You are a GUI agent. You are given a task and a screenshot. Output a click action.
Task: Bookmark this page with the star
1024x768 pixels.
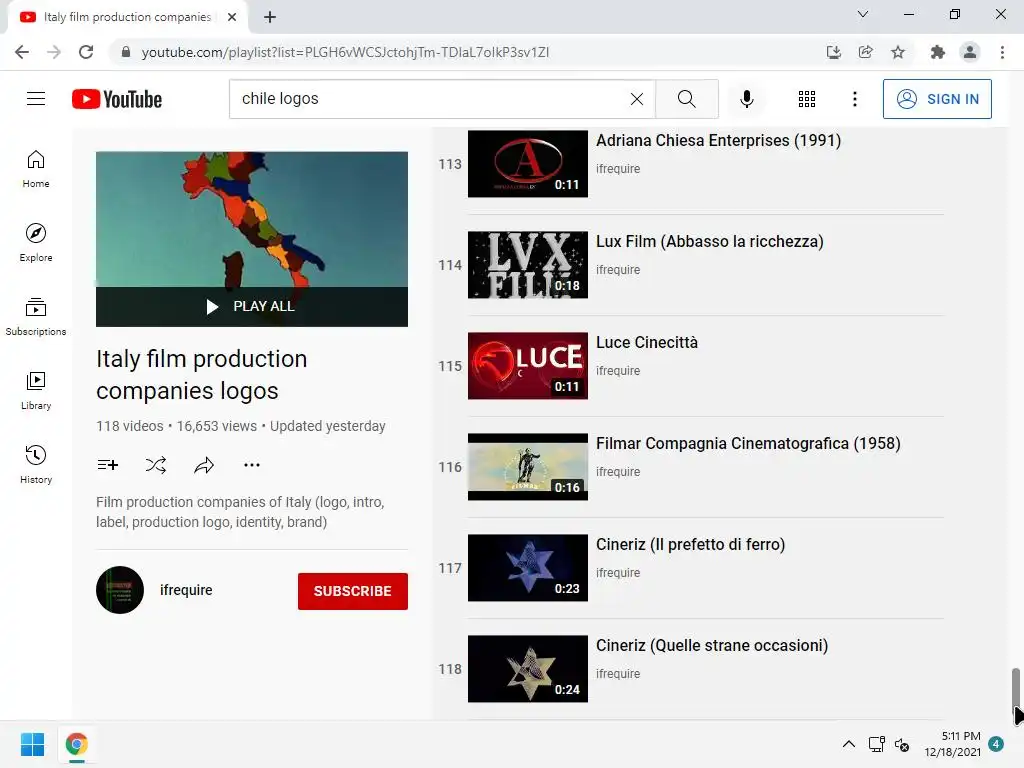(x=898, y=52)
